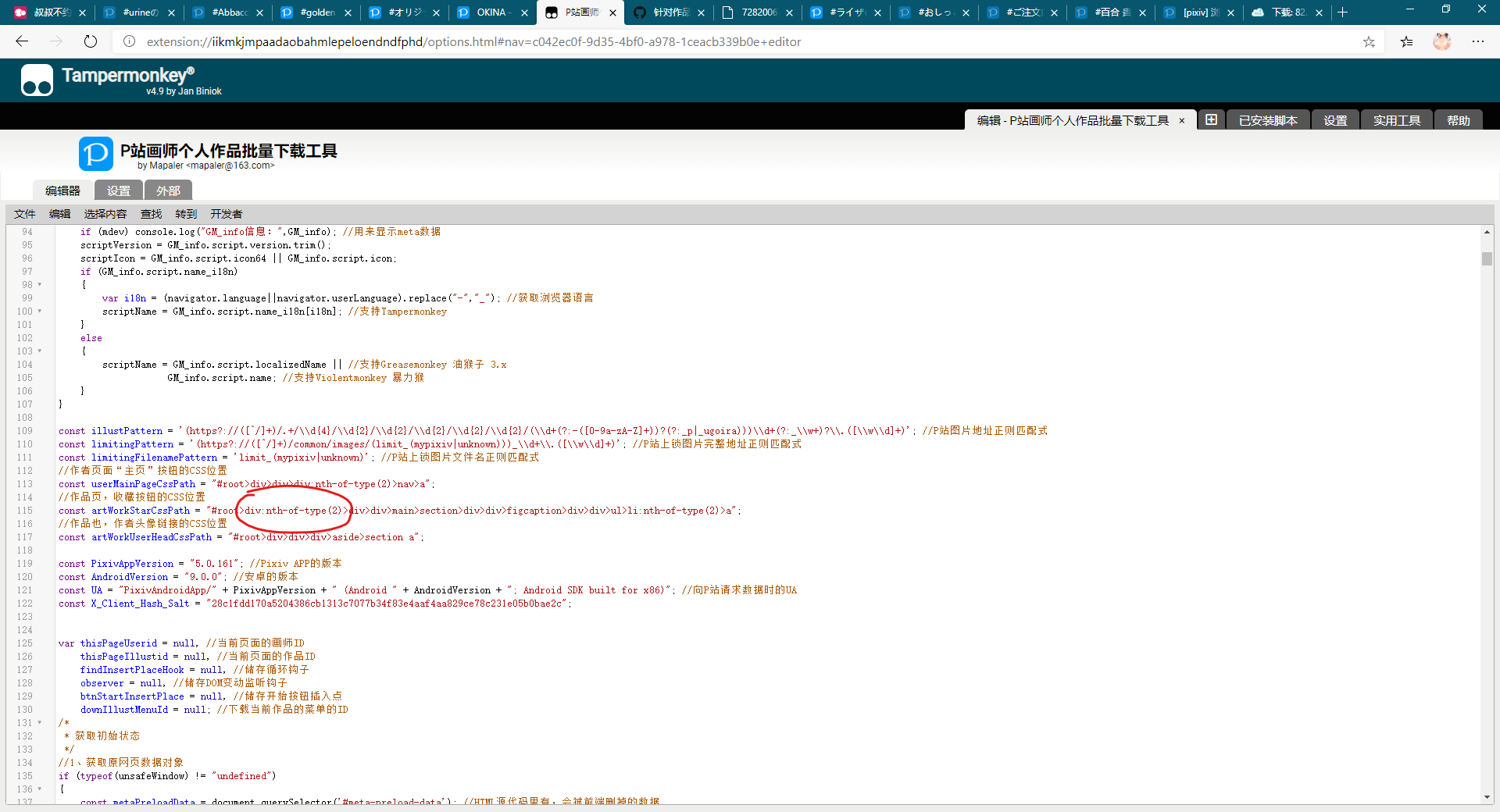Collapse the comment block at line 131
This screenshot has height=812, width=1500.
pyautogui.click(x=39, y=723)
